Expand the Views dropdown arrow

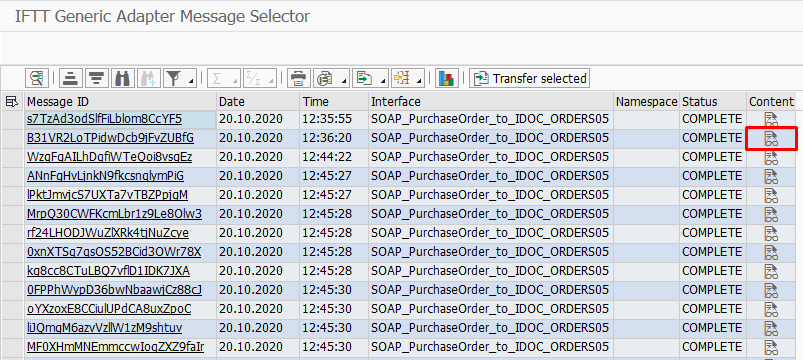(x=345, y=81)
